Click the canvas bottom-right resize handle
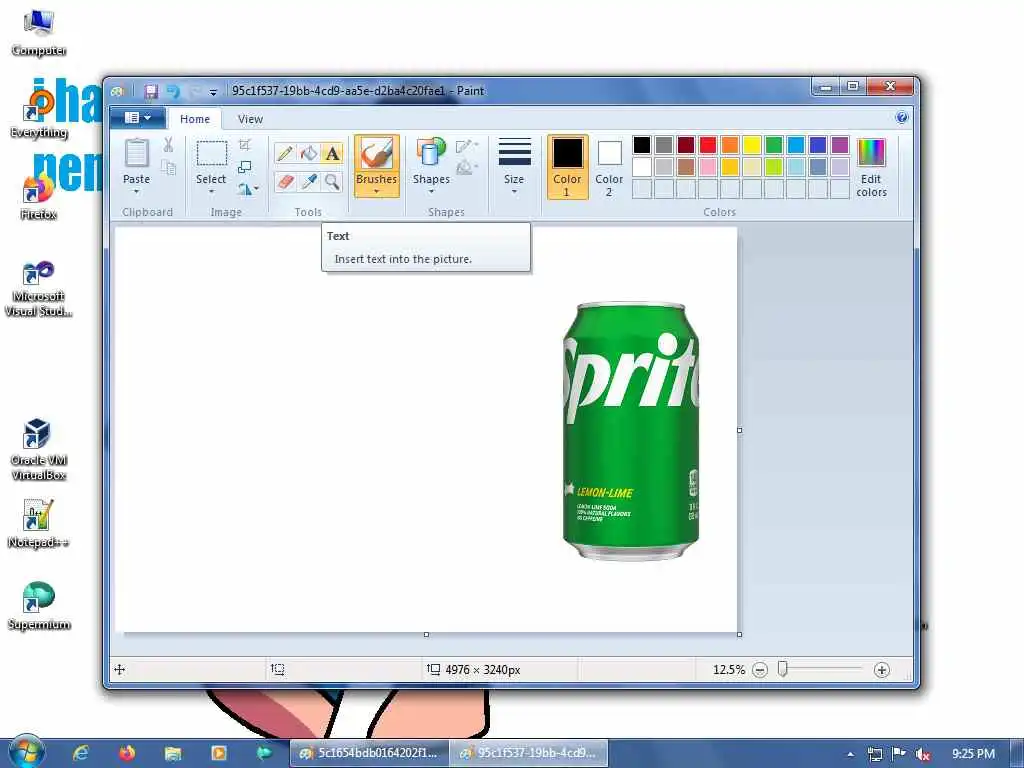Image resolution: width=1024 pixels, height=768 pixels. pyautogui.click(x=739, y=634)
